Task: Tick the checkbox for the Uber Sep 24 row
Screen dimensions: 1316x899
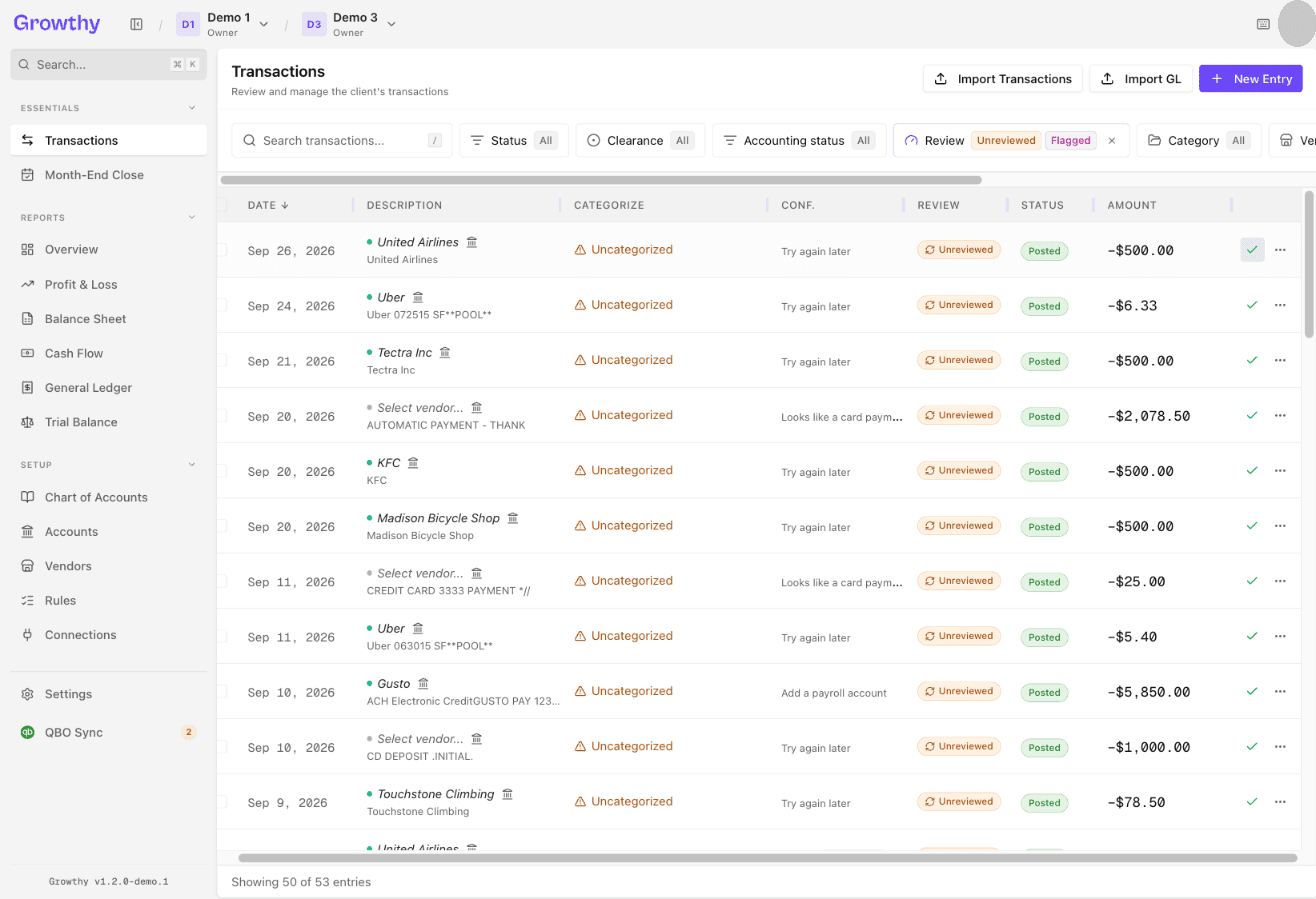Action: (x=222, y=305)
